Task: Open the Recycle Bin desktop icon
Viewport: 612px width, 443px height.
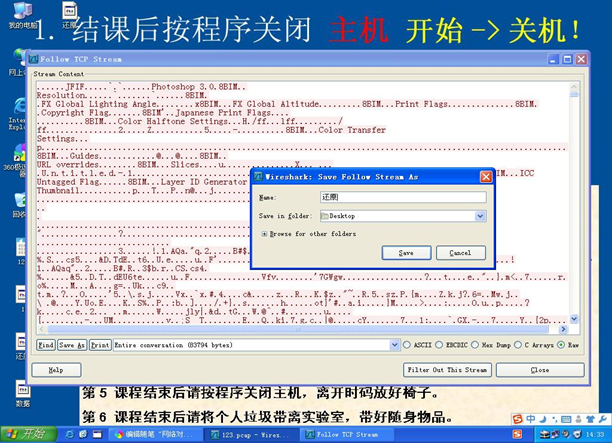Action: 19,205
